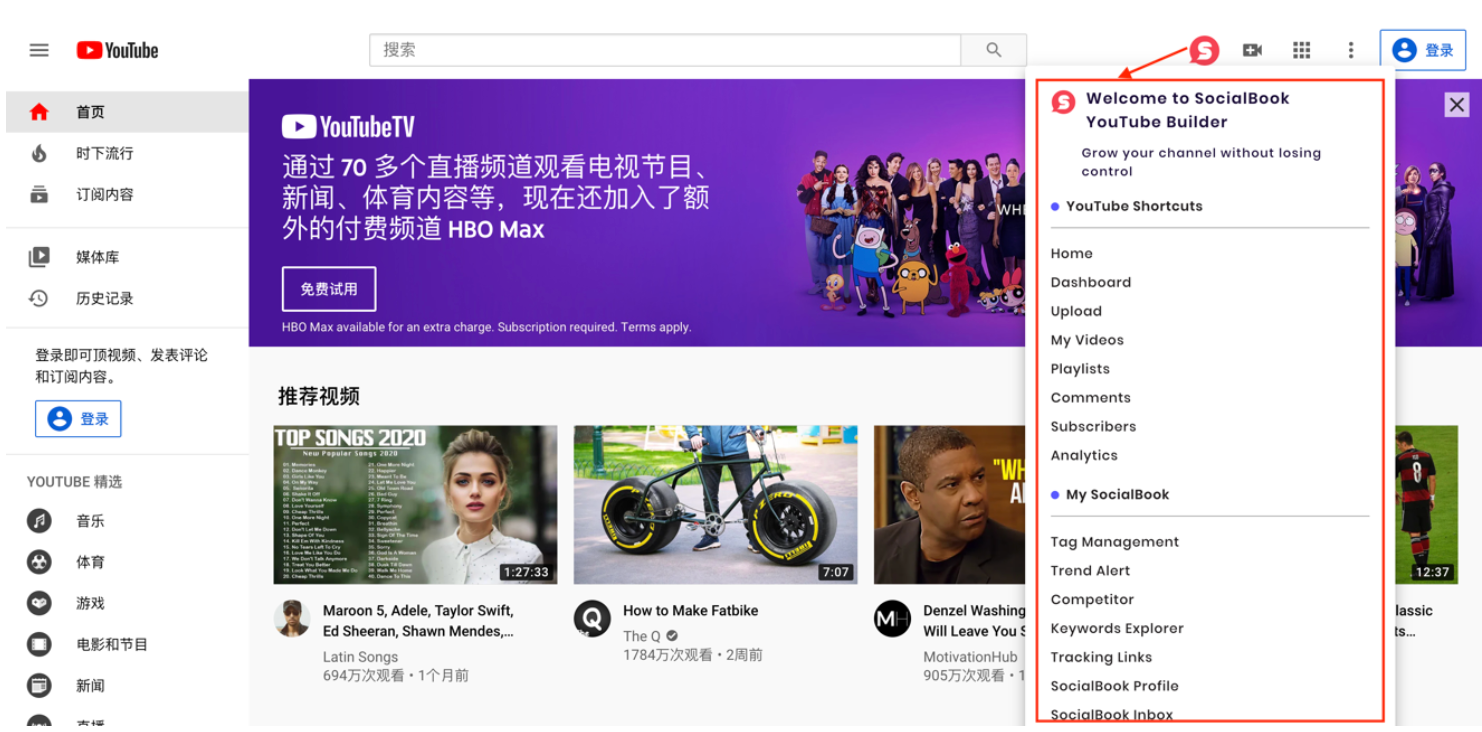Open Subscribers in the SocialBook popup
Viewport: 1482px width, 732px height.
(x=1093, y=427)
